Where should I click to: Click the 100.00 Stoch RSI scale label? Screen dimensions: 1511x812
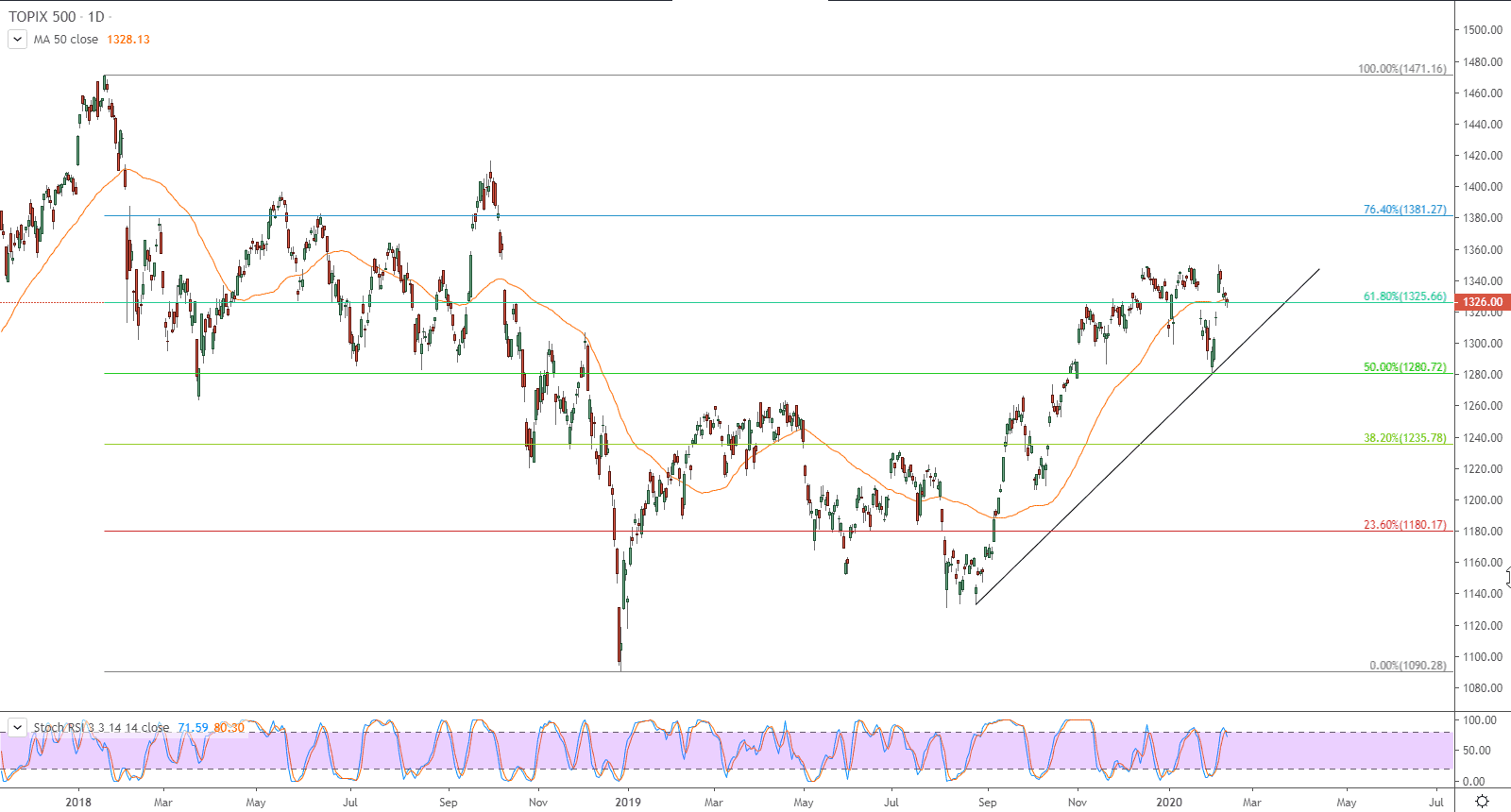tap(1480, 720)
